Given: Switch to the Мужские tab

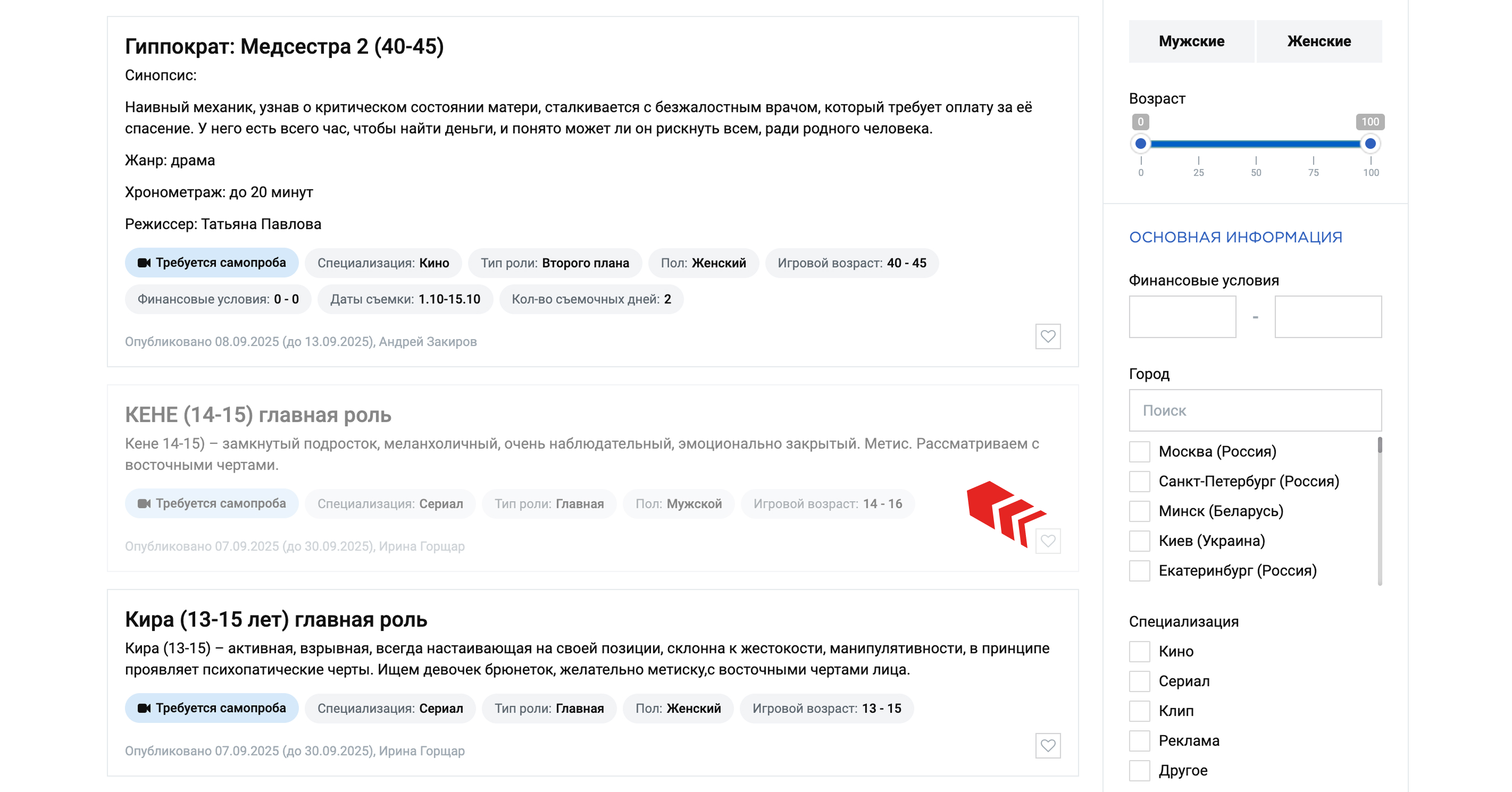Looking at the screenshot, I should [x=1191, y=41].
